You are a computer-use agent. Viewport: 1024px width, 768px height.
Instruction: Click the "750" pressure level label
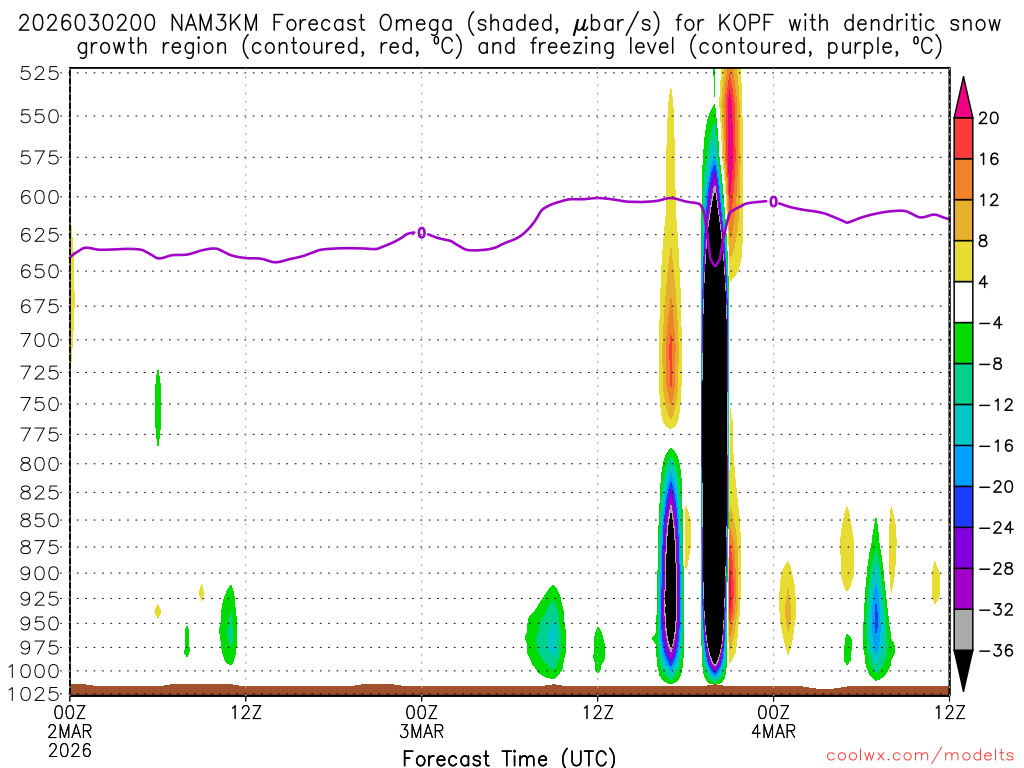click(40, 404)
